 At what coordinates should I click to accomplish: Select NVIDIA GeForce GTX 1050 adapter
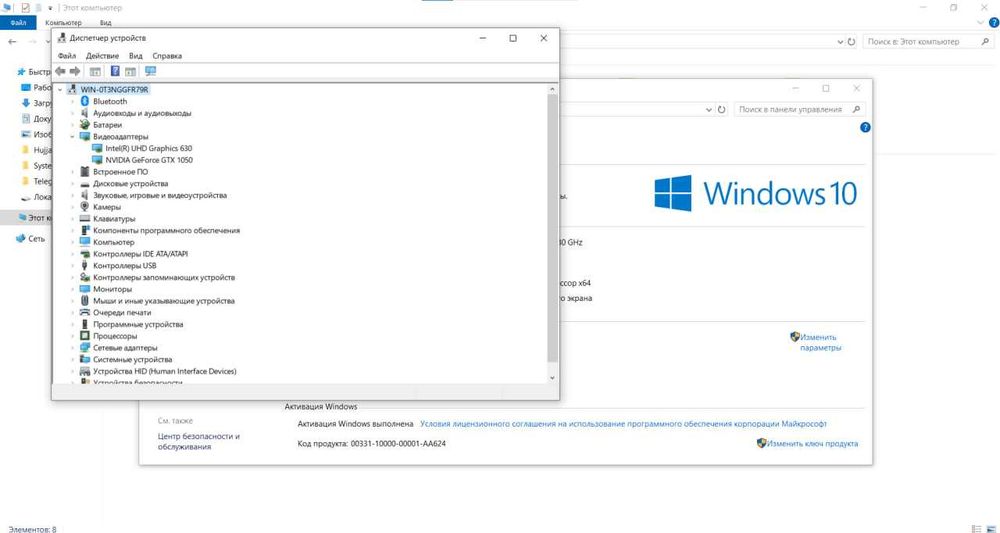149,160
